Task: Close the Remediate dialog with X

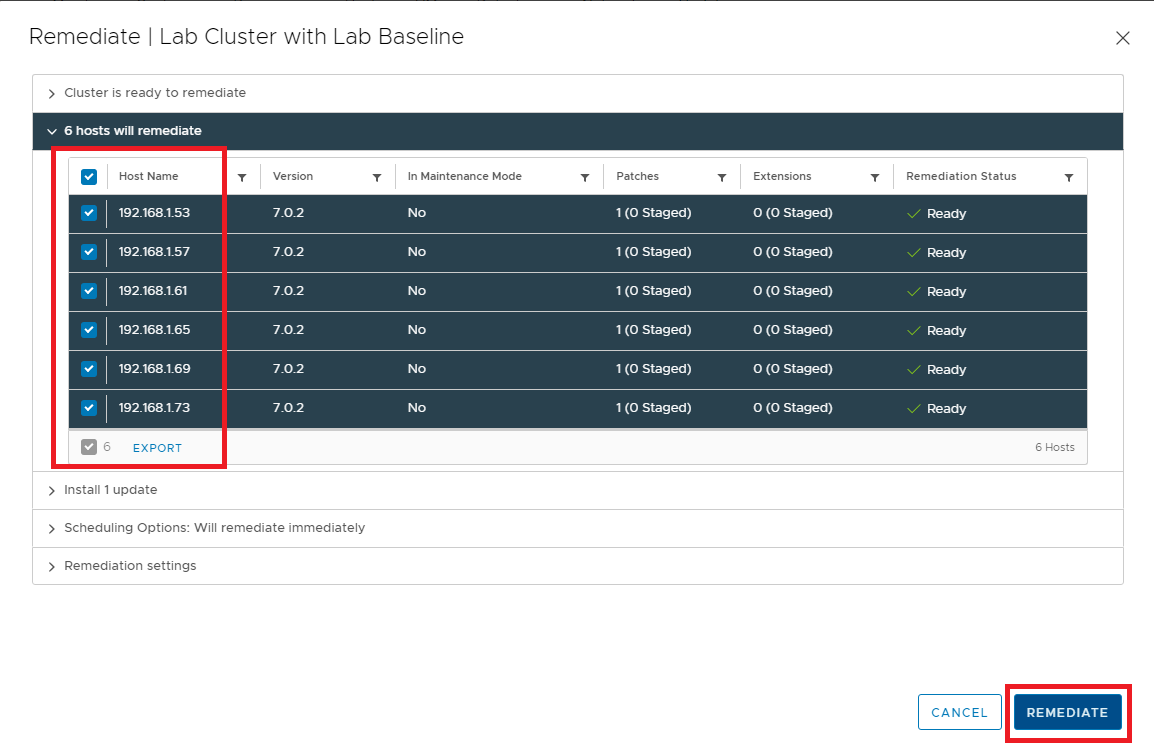Action: click(x=1122, y=38)
